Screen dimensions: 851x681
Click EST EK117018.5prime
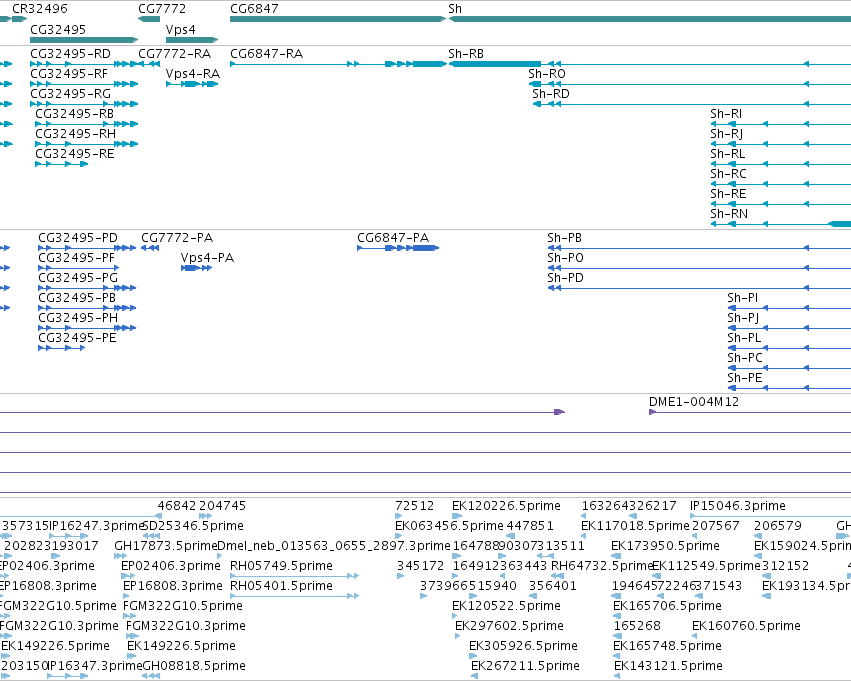pos(635,526)
